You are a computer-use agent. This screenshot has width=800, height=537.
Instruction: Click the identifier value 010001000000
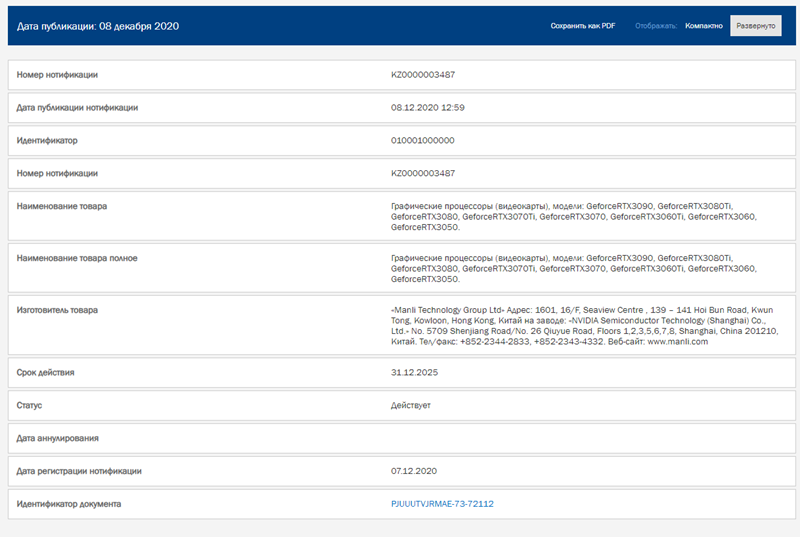pos(422,141)
